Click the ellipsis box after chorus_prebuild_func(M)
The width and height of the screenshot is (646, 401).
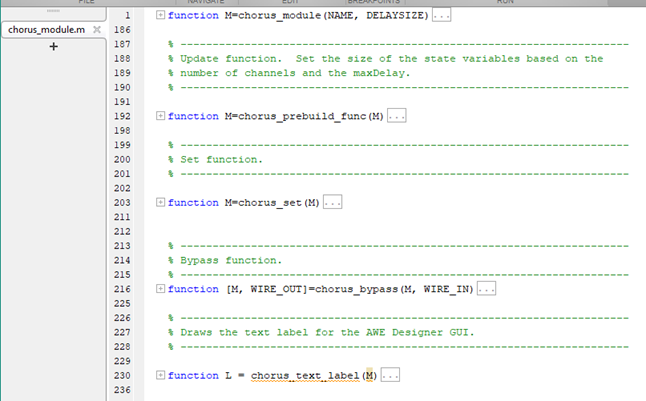pyautogui.click(x=397, y=116)
